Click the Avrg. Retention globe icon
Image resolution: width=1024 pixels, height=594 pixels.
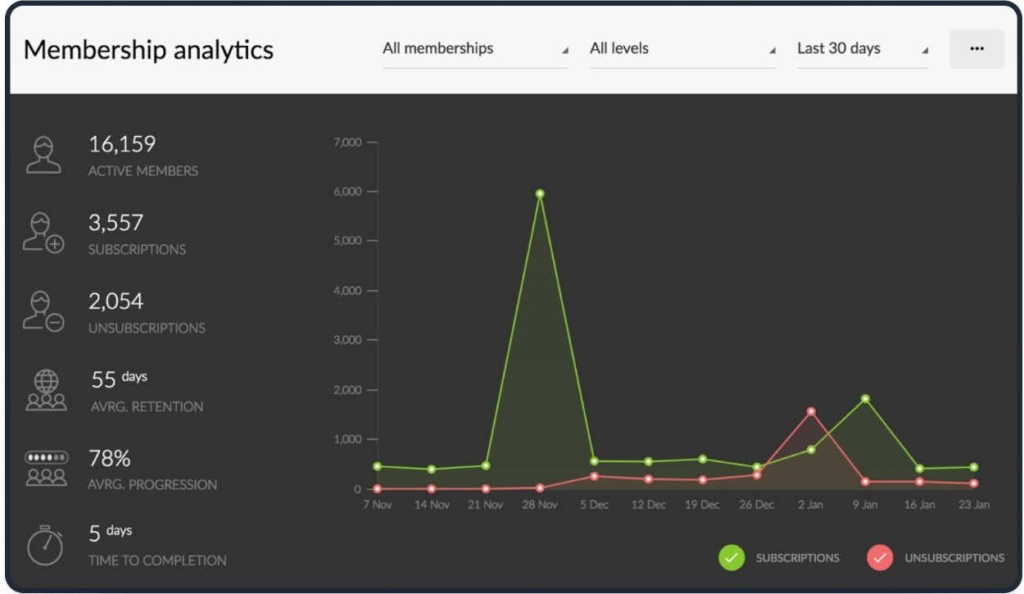tap(46, 390)
